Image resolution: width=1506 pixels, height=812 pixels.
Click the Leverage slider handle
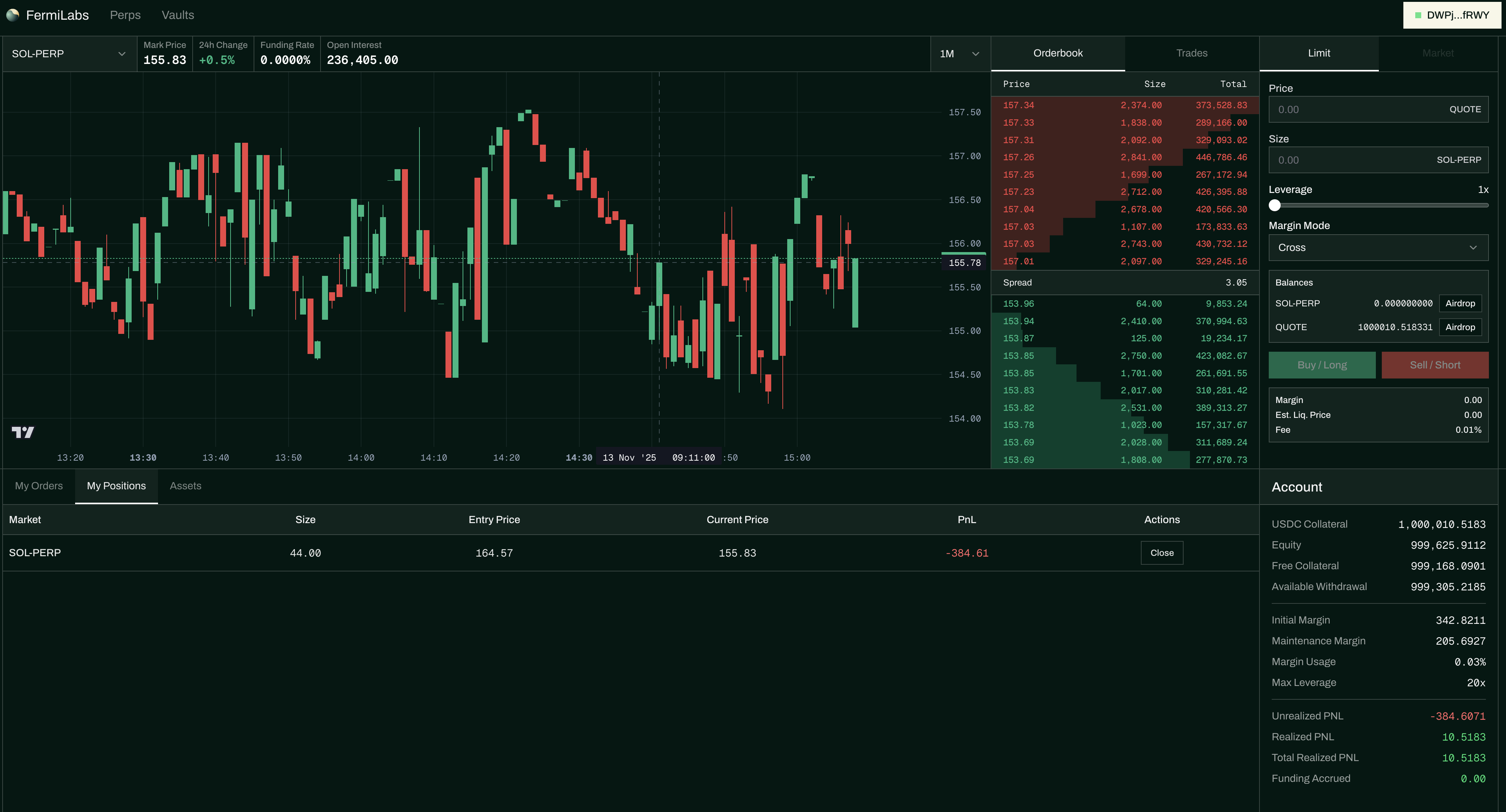pos(1274,205)
